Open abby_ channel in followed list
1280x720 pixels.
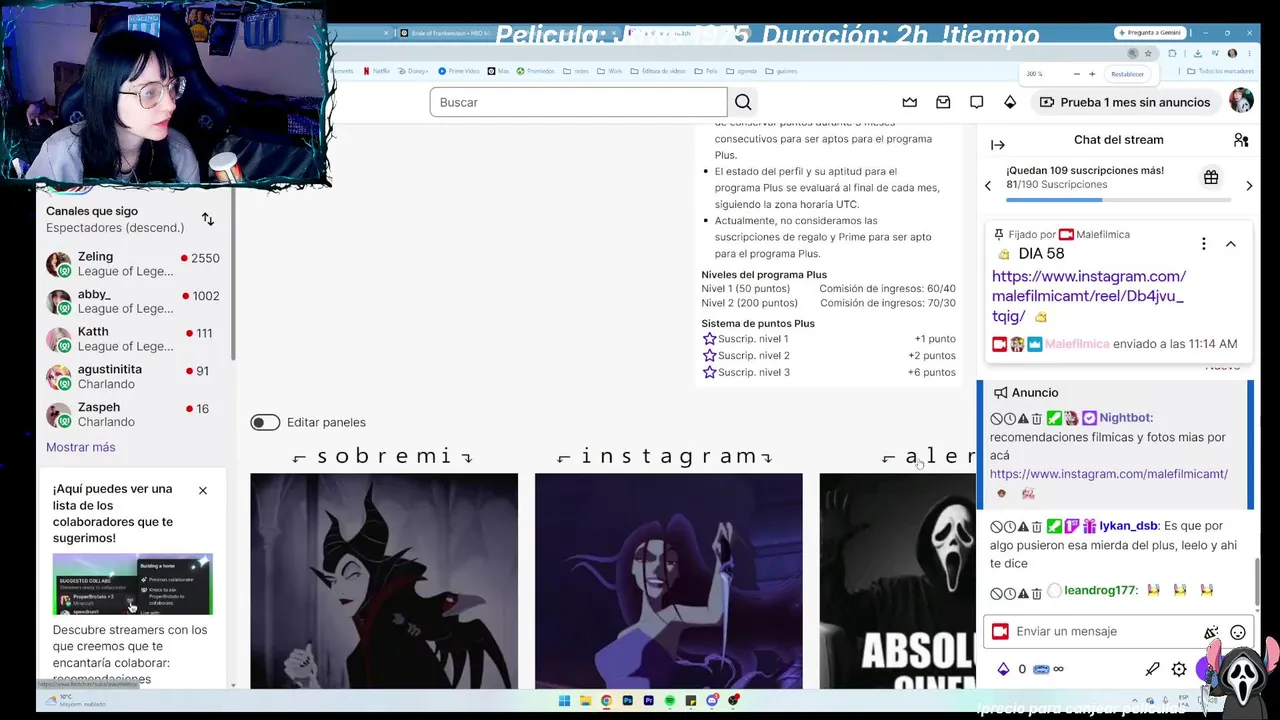[x=134, y=301]
